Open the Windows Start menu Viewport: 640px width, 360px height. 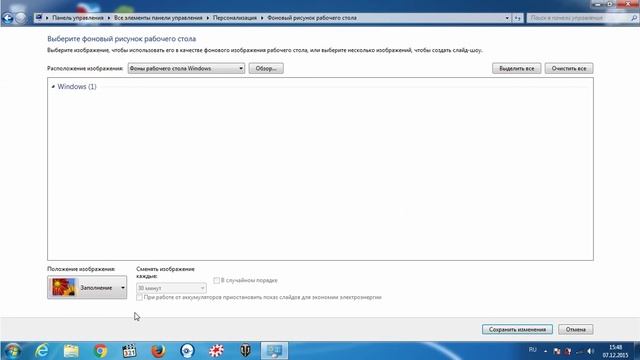(12, 351)
